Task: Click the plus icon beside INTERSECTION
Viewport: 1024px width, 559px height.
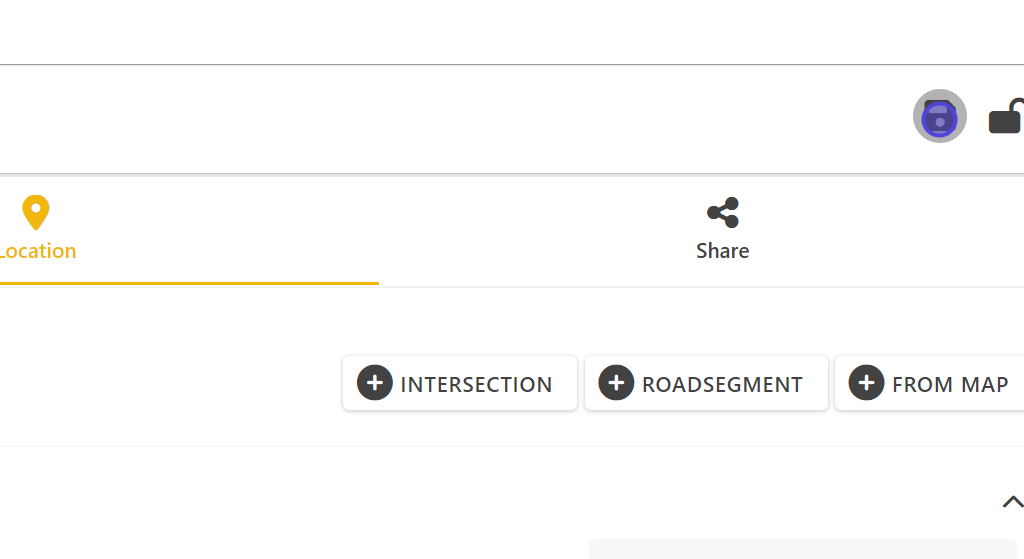Action: [x=375, y=383]
